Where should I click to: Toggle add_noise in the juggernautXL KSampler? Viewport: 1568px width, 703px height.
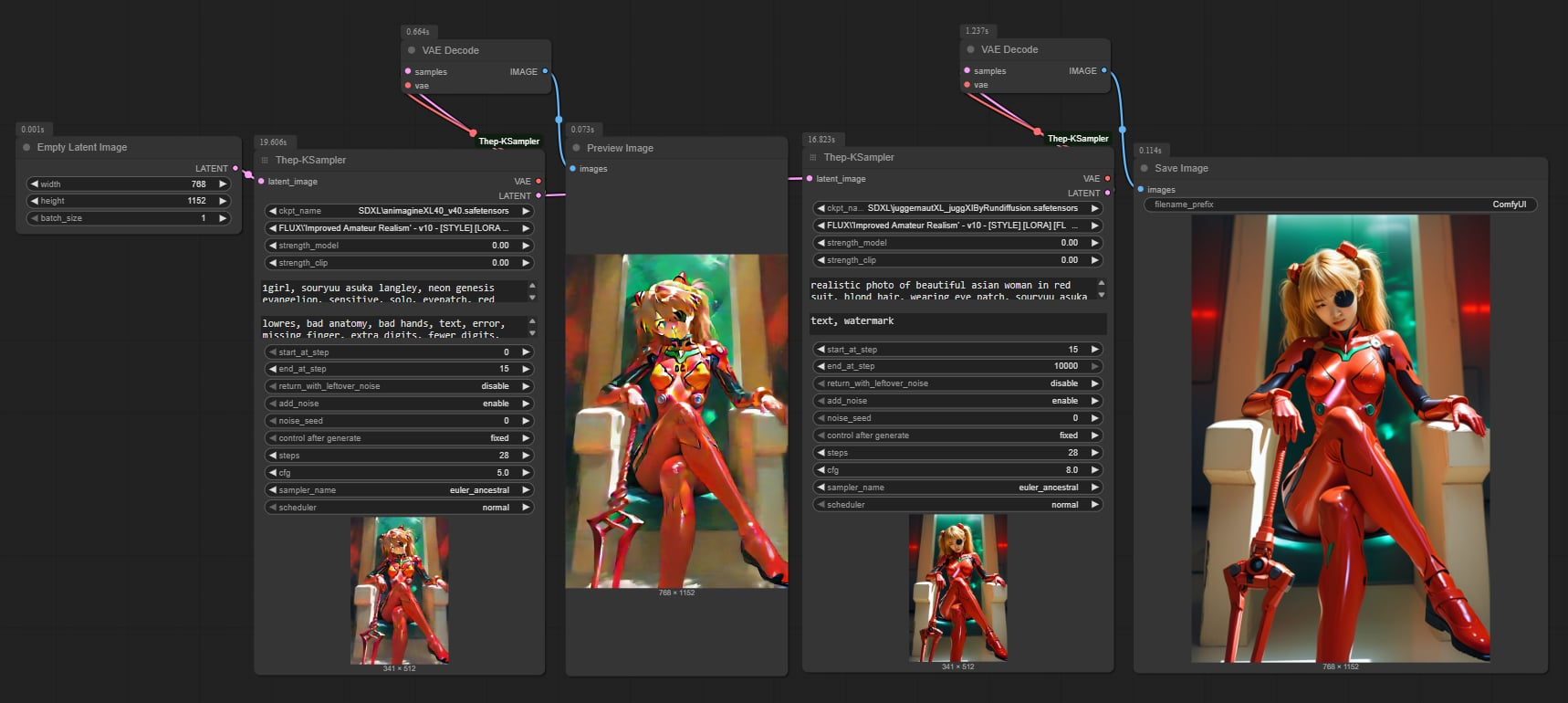pos(957,401)
